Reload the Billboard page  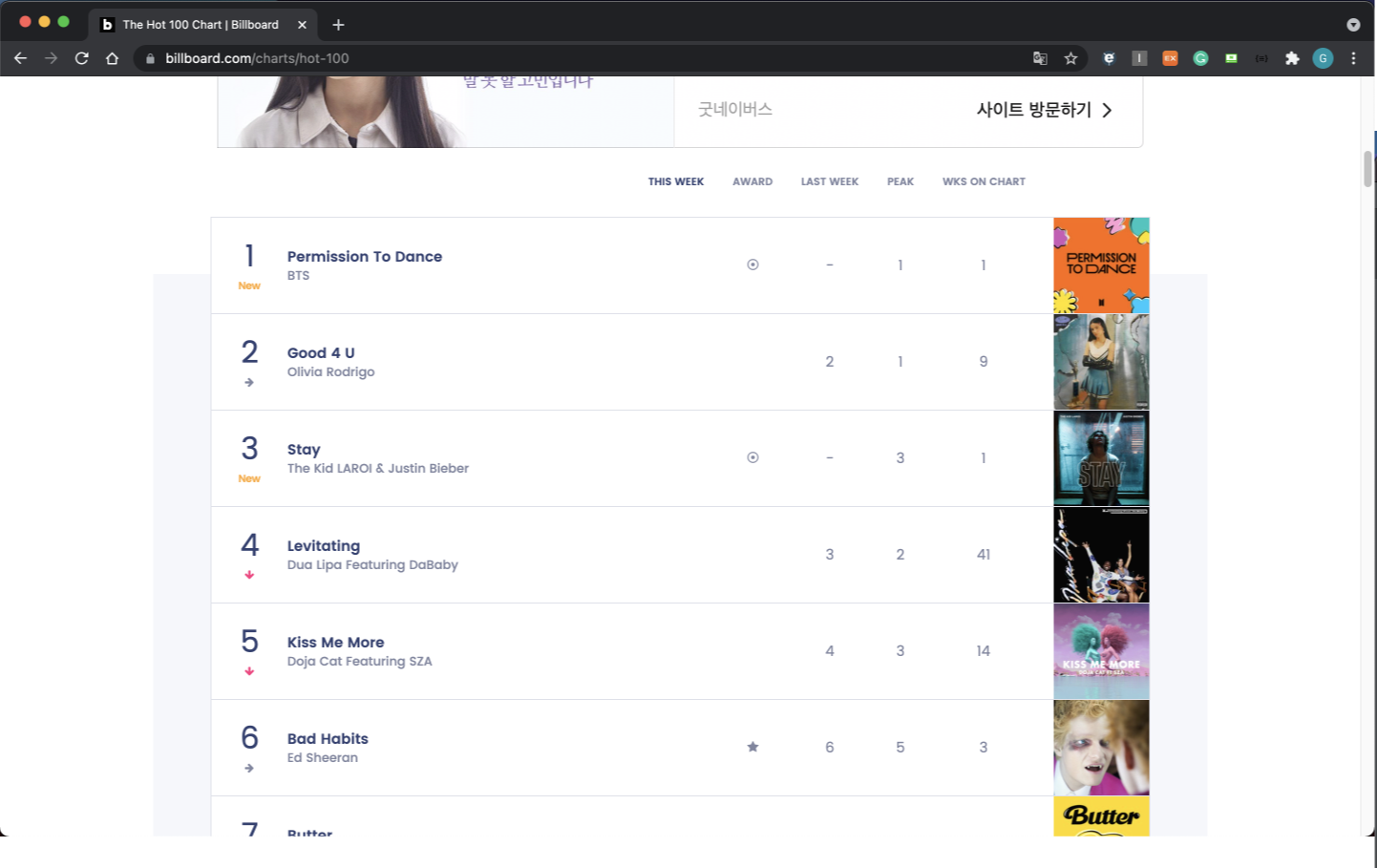81,58
